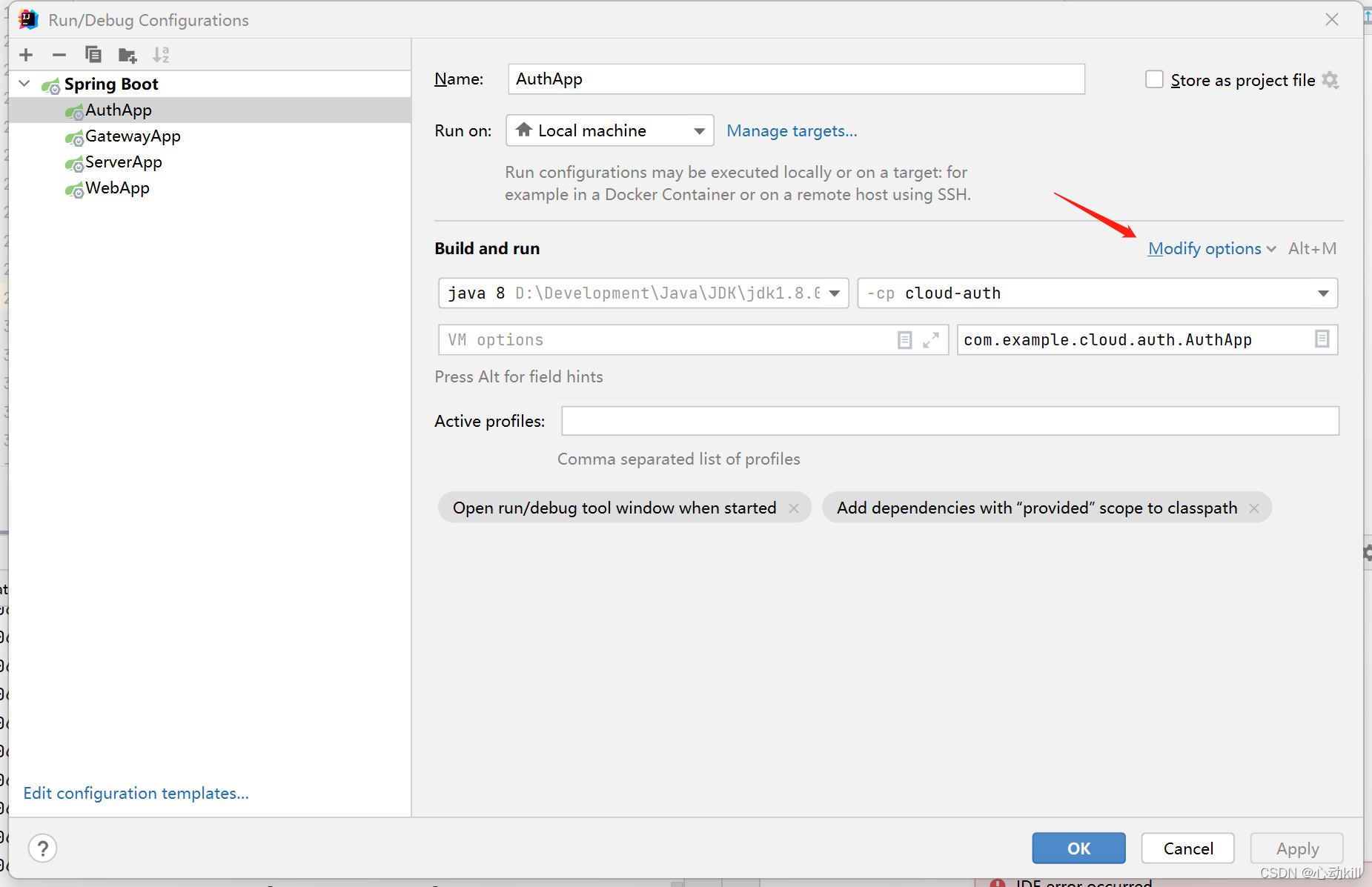Open Edit configuration templates link

136,793
